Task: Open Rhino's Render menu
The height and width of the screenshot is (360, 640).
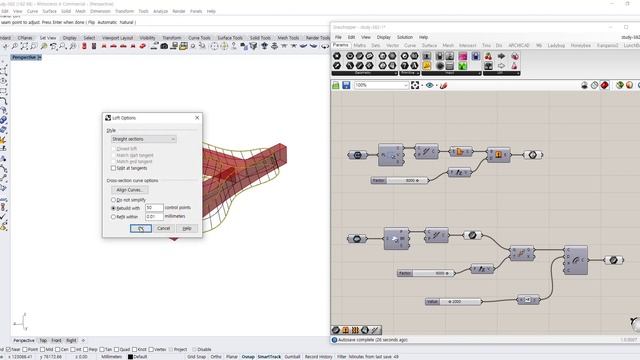Action: tap(179, 11)
